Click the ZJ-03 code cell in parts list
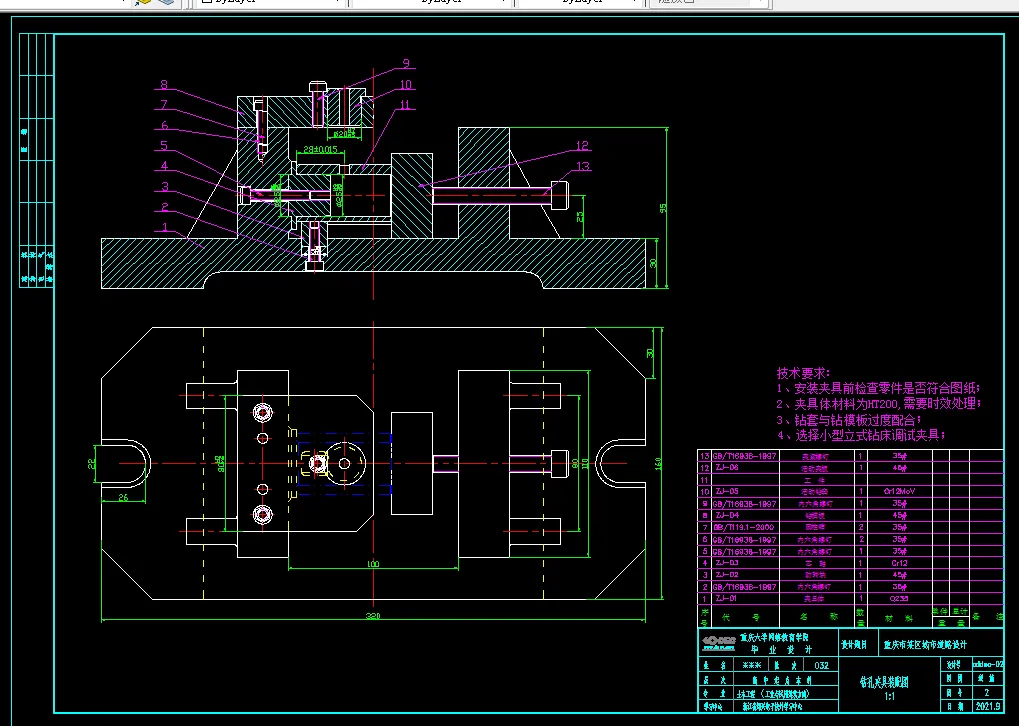 click(745, 563)
